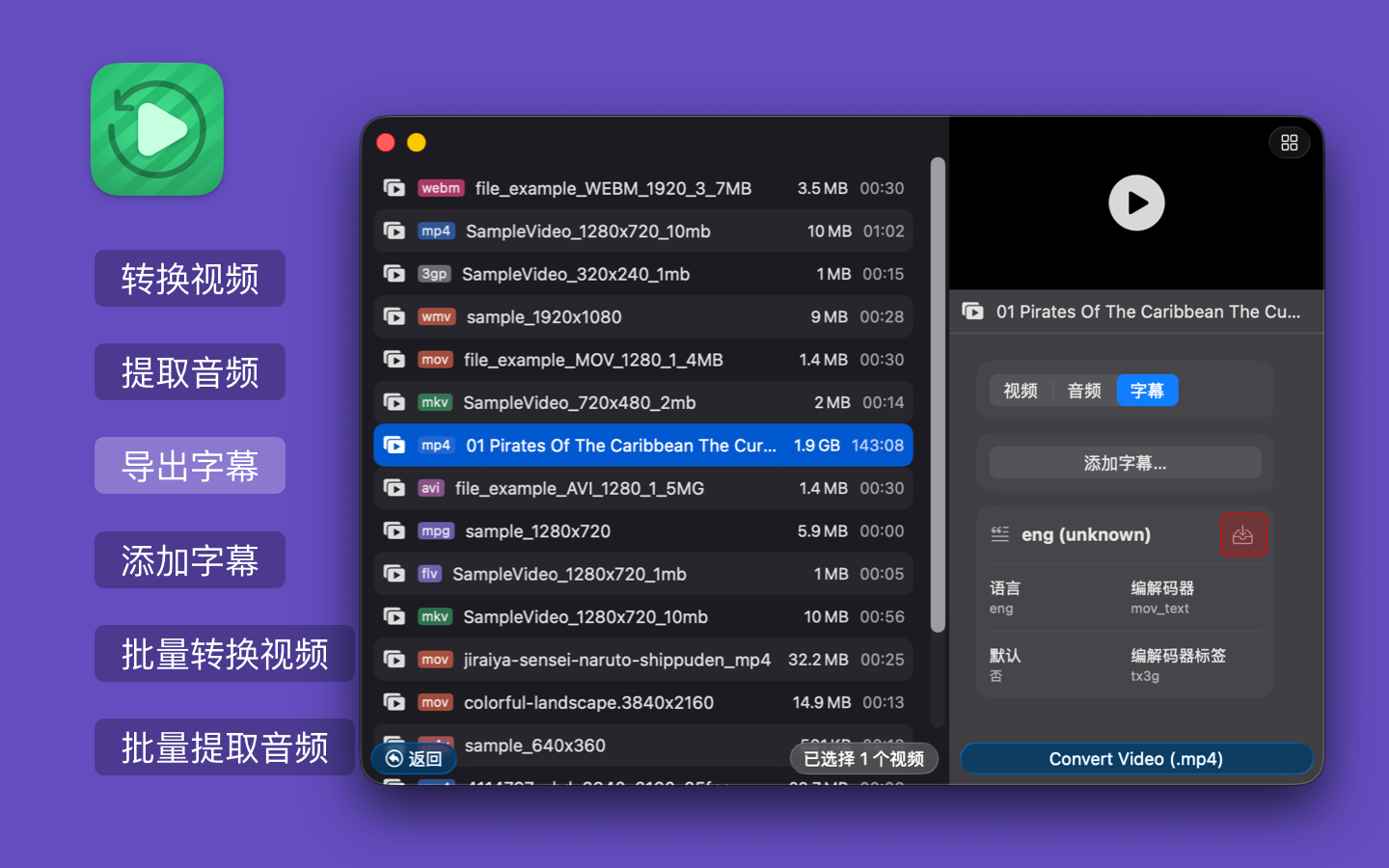
Task: Click the wmv format badge of sample_1920x1080
Action: tap(436, 317)
